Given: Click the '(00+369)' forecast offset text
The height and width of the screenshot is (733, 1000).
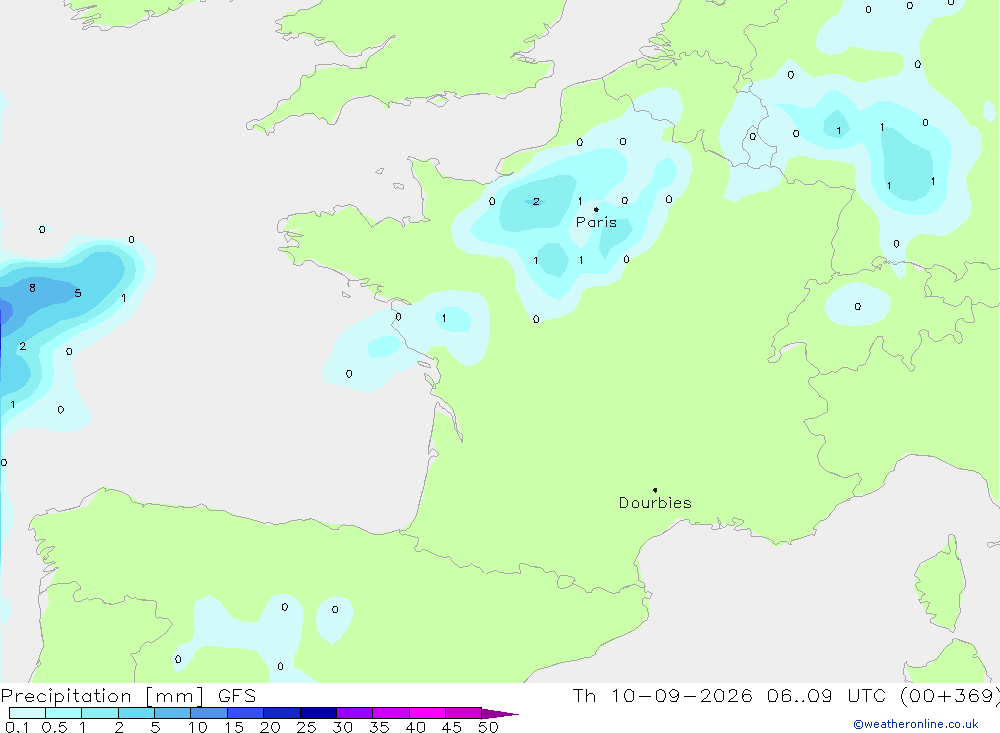Looking at the screenshot, I should pyautogui.click(x=950, y=695).
